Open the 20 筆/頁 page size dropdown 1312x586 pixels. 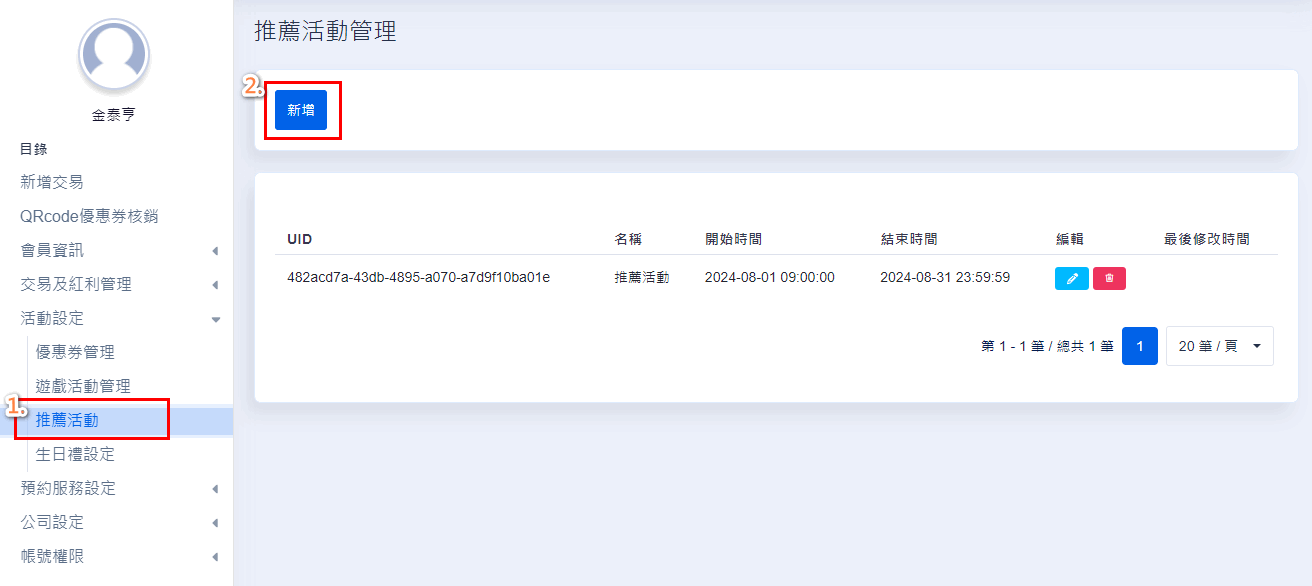pyautogui.click(x=1219, y=345)
